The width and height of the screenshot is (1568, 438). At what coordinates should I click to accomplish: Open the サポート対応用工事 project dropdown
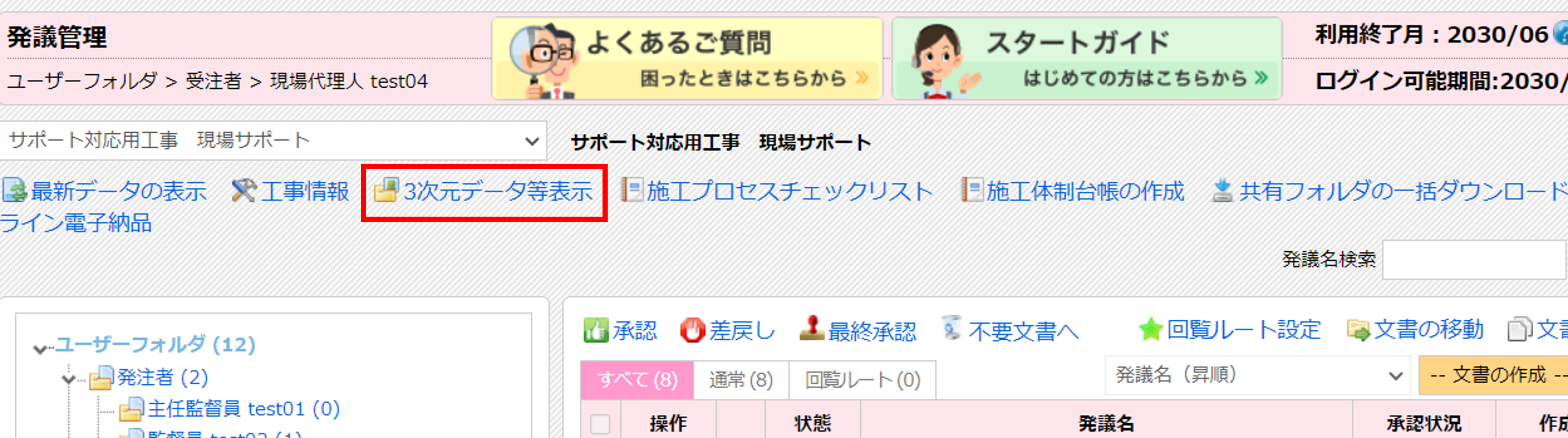click(273, 141)
